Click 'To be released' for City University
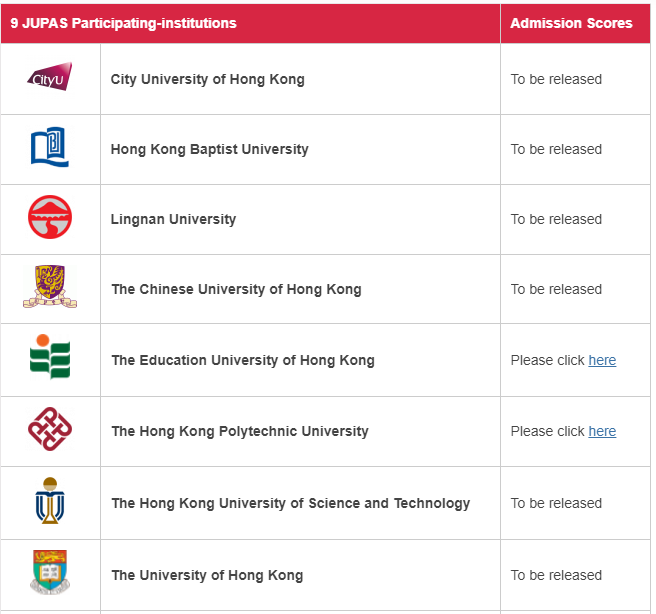Image resolution: width=656 pixels, height=614 pixels. click(556, 79)
